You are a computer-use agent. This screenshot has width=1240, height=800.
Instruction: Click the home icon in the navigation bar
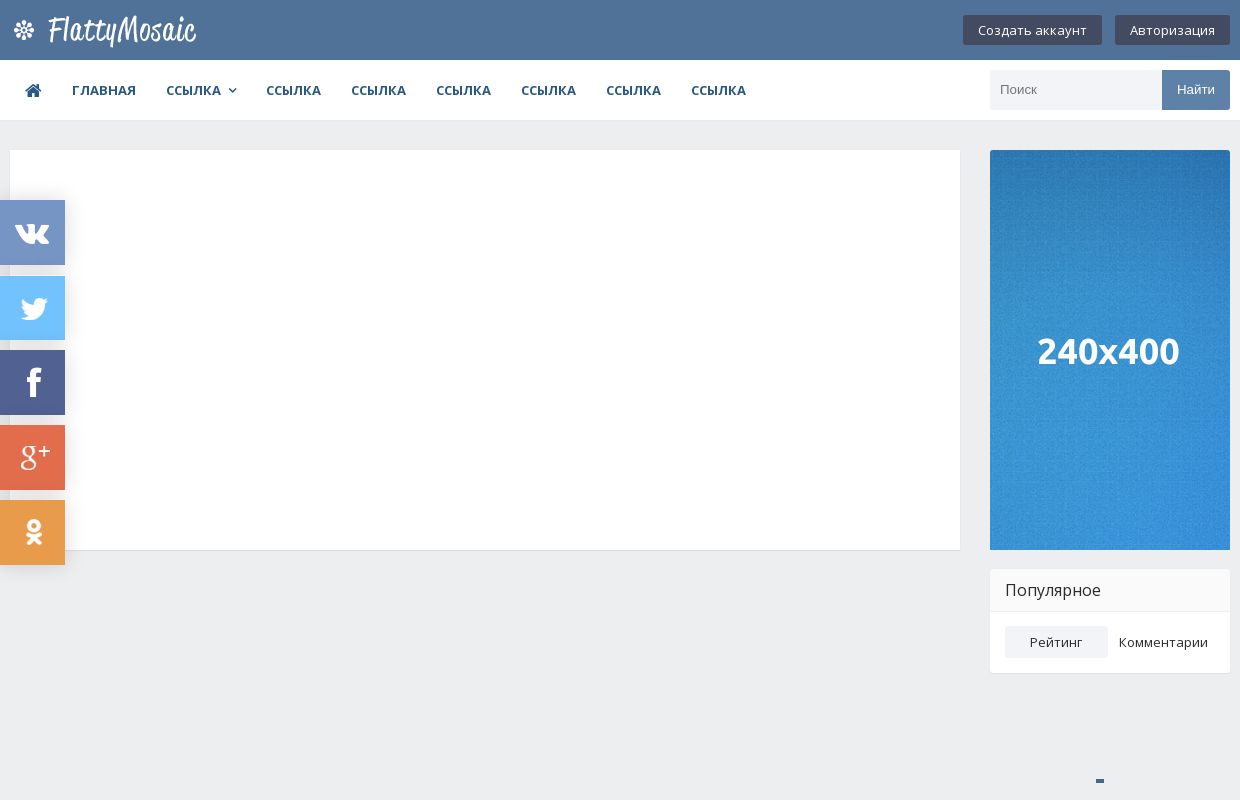33,90
